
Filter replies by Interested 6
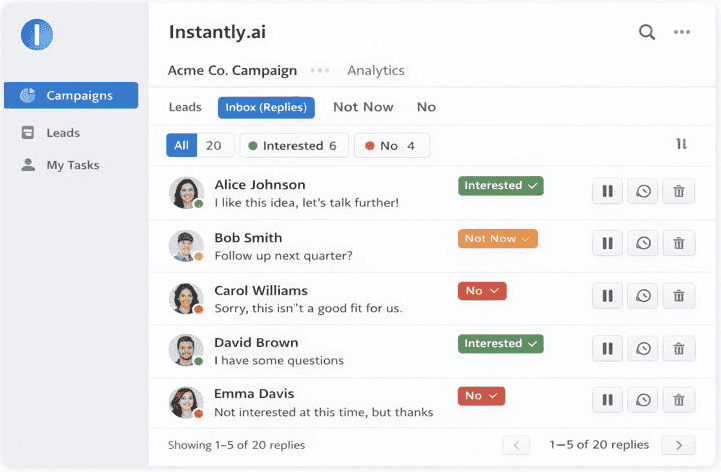point(294,145)
